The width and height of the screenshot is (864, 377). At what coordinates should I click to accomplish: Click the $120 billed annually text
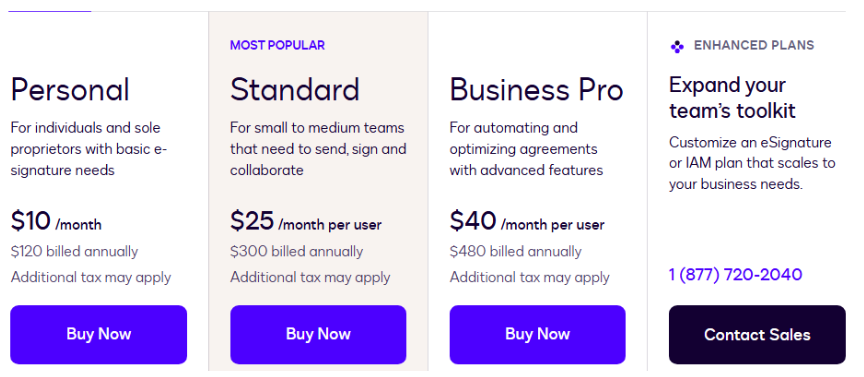tap(74, 252)
